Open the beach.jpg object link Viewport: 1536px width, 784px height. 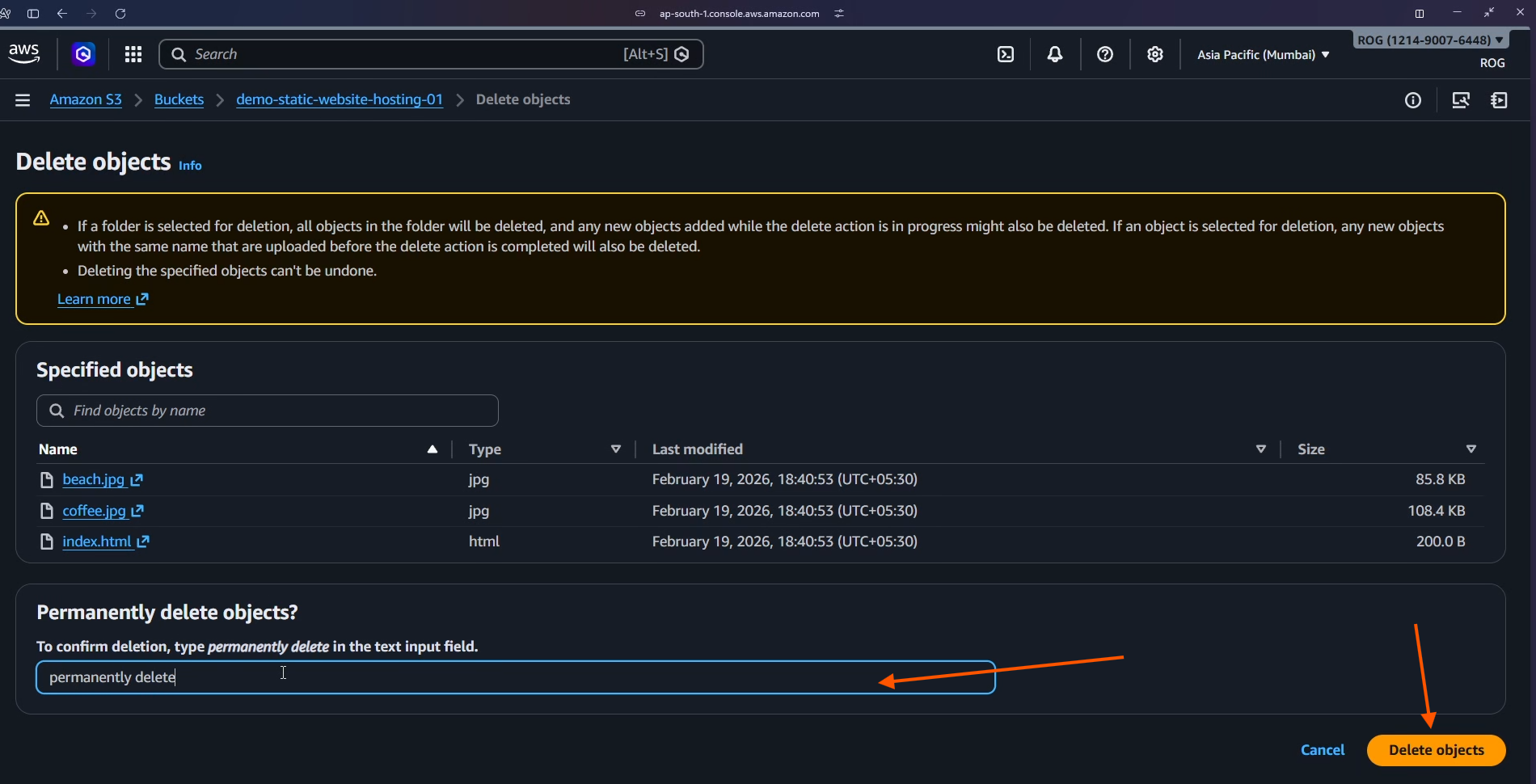tap(94, 479)
